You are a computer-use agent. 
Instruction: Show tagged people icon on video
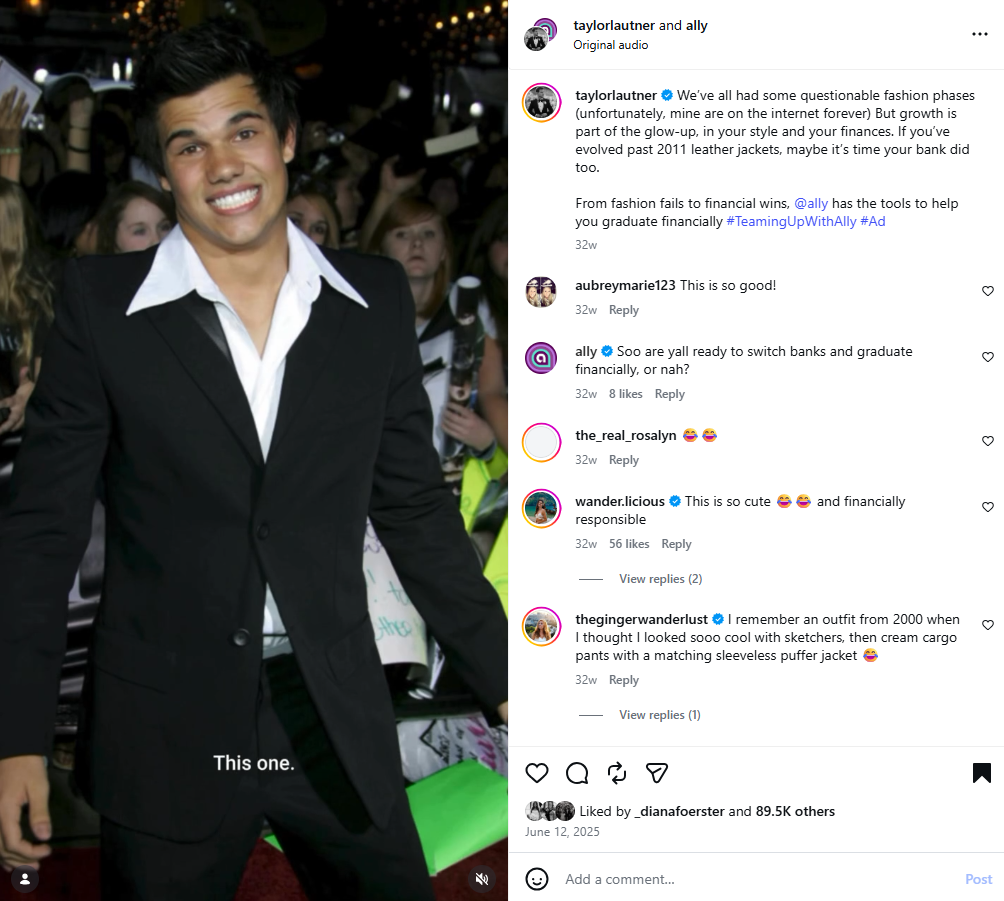tap(25, 879)
